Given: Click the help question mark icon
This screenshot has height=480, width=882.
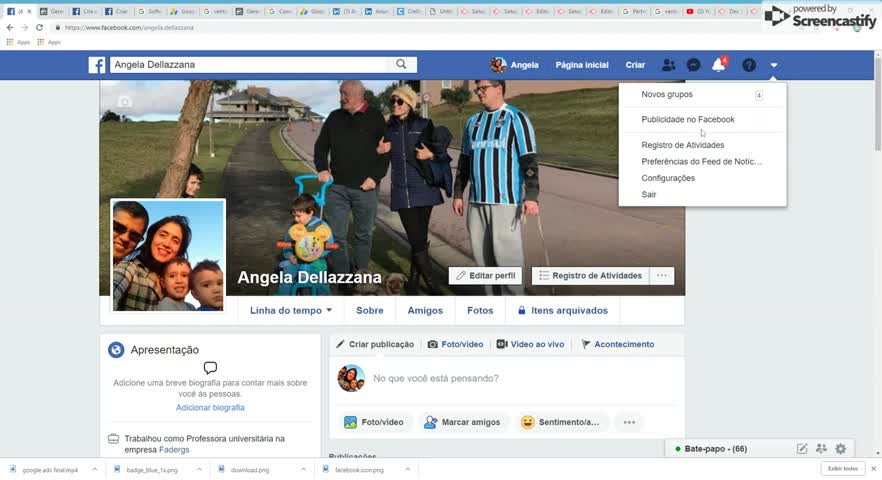Looking at the screenshot, I should [748, 65].
